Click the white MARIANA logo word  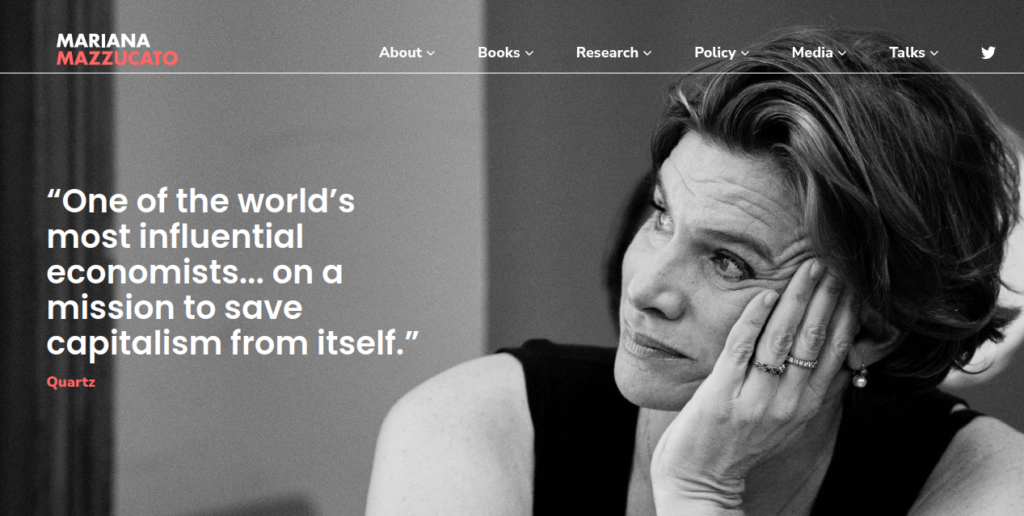click(x=103, y=42)
